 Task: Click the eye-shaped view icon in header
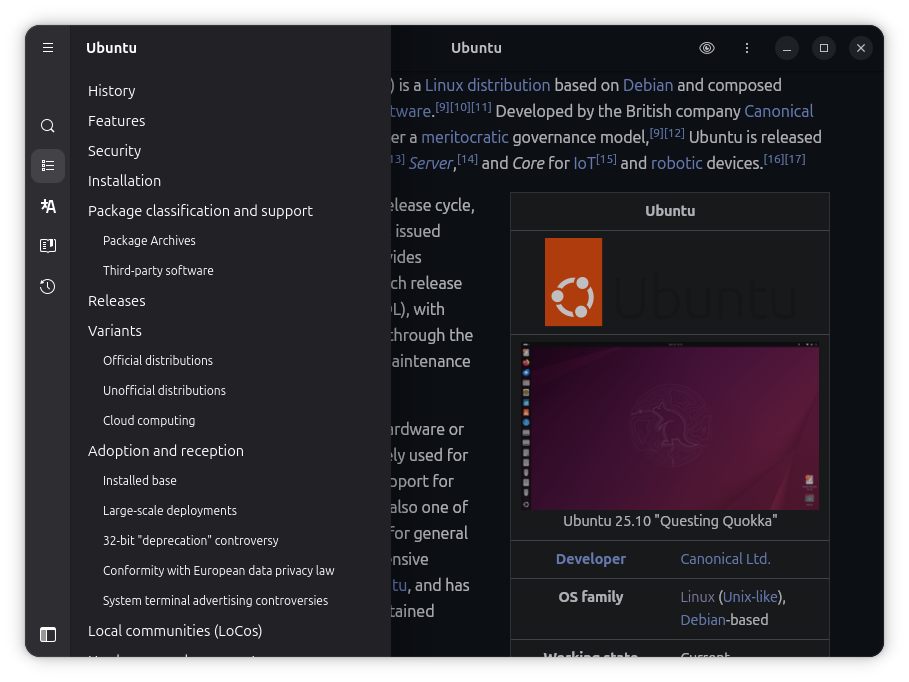point(707,48)
